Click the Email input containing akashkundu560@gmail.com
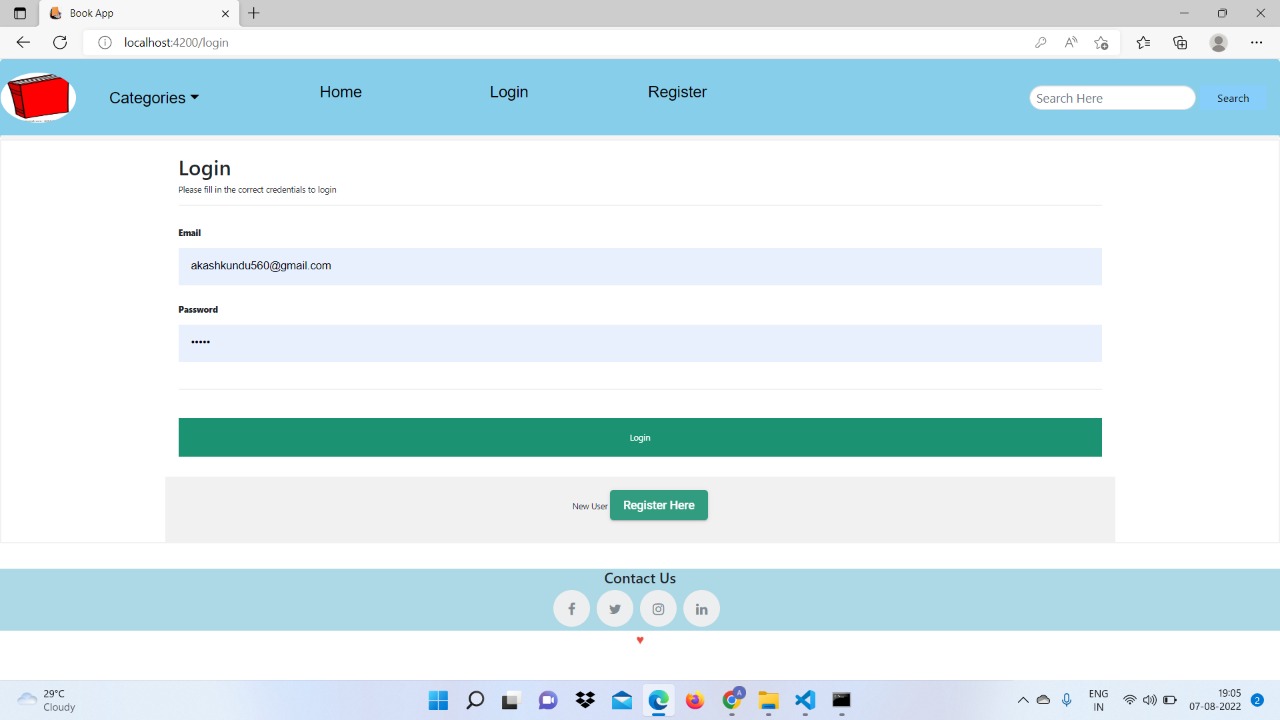Screen dimensions: 1280x720 640,266
